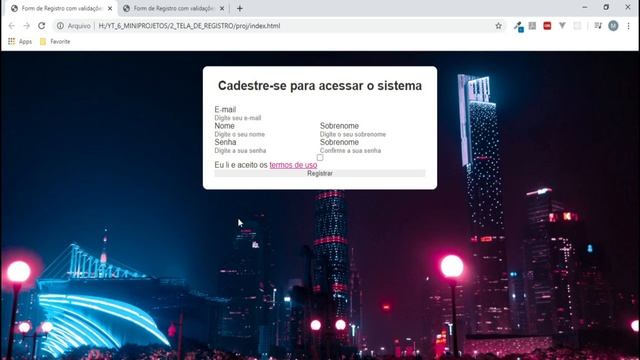
Task: Open the termos de uso link
Action: pos(293,165)
